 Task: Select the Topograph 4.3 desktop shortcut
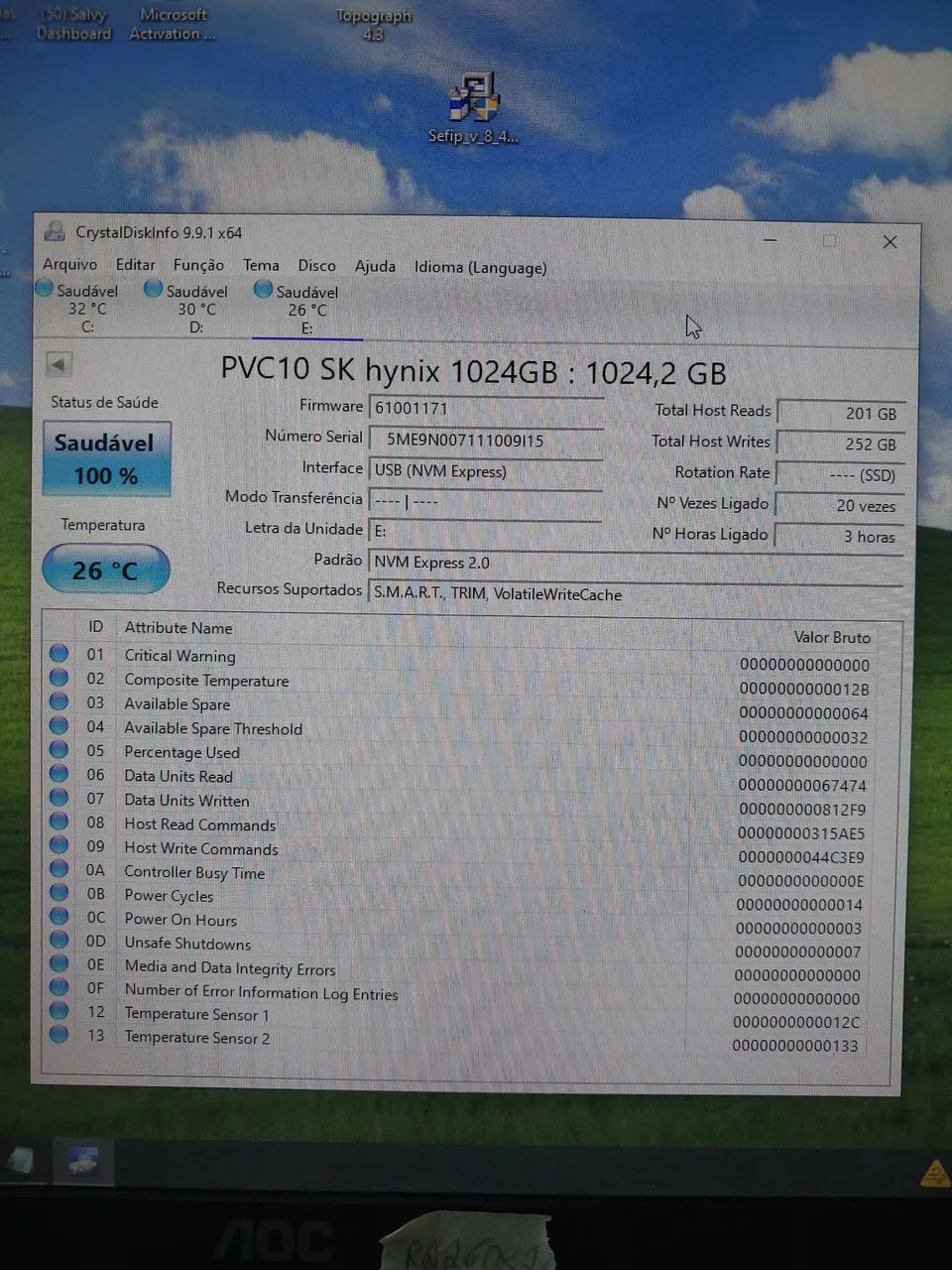pyautogui.click(x=374, y=25)
